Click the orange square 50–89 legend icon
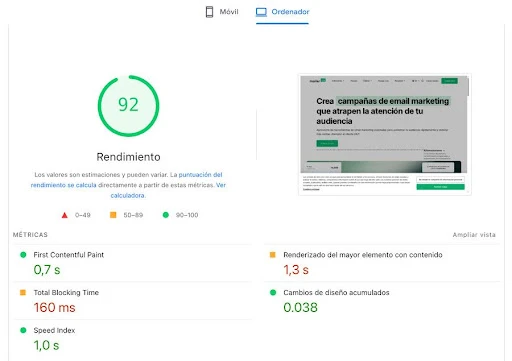The image size is (512, 361). click(113, 215)
